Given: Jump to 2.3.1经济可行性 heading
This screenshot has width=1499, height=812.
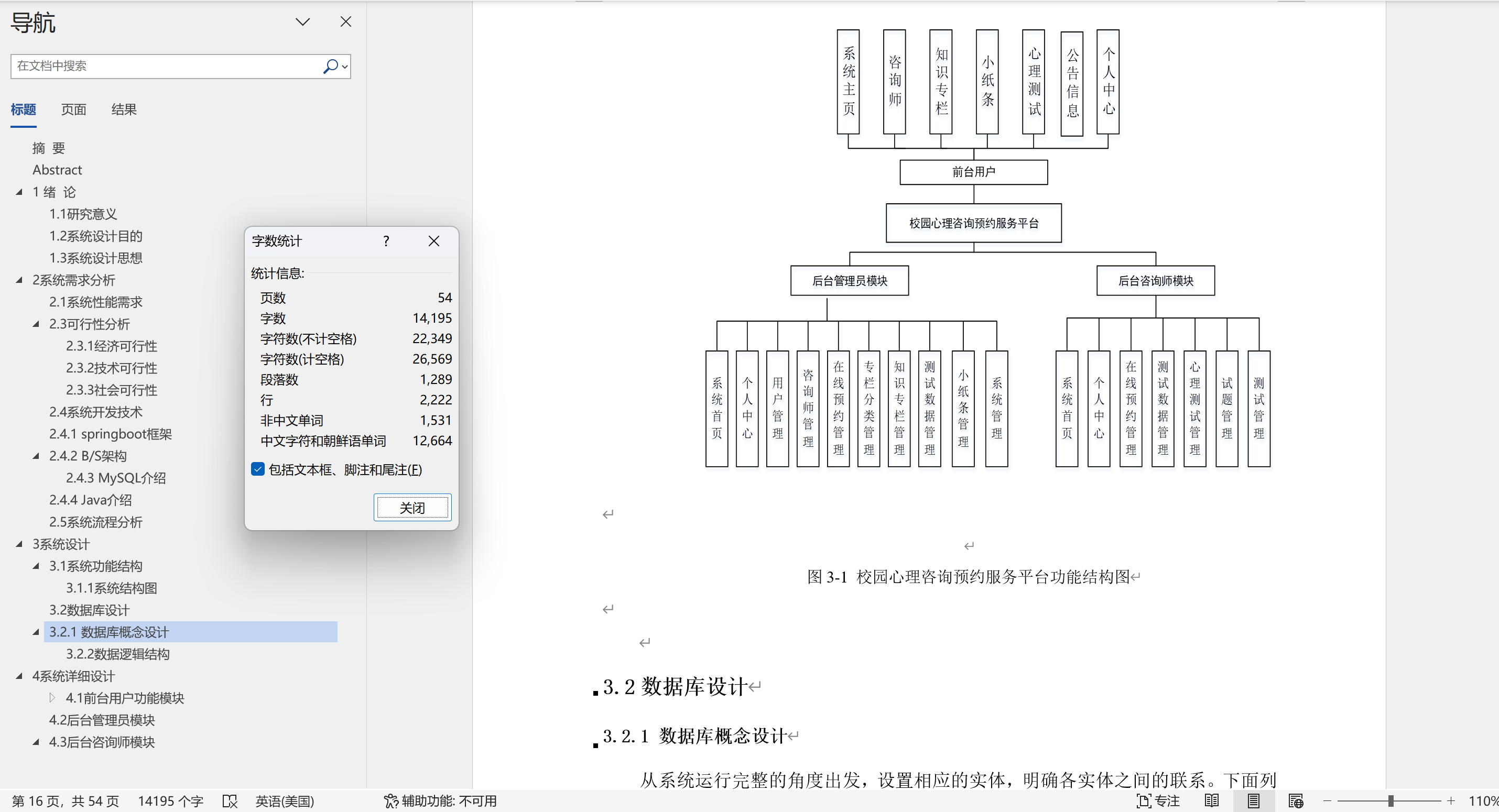Looking at the screenshot, I should tap(112, 346).
